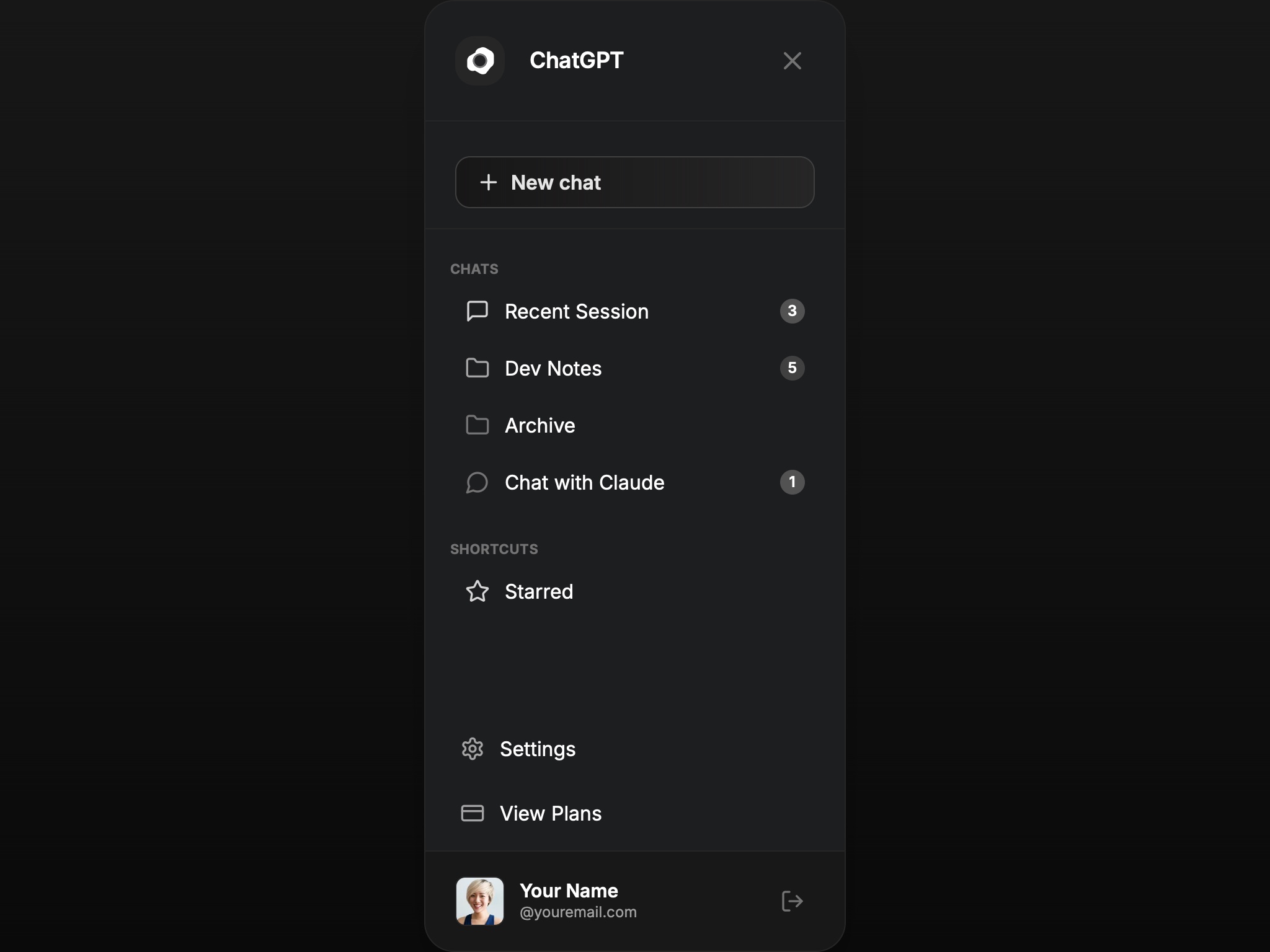1270x952 pixels.
Task: Click Your Name profile avatar
Action: point(479,901)
